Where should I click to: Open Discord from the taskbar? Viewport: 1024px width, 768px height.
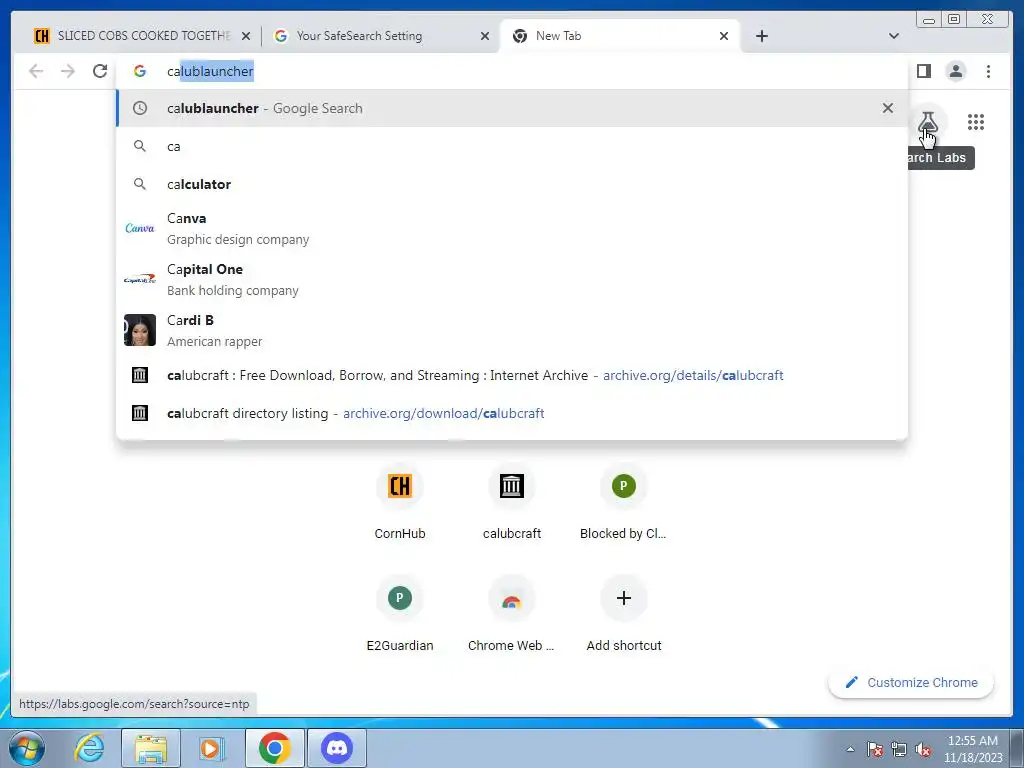coord(337,748)
